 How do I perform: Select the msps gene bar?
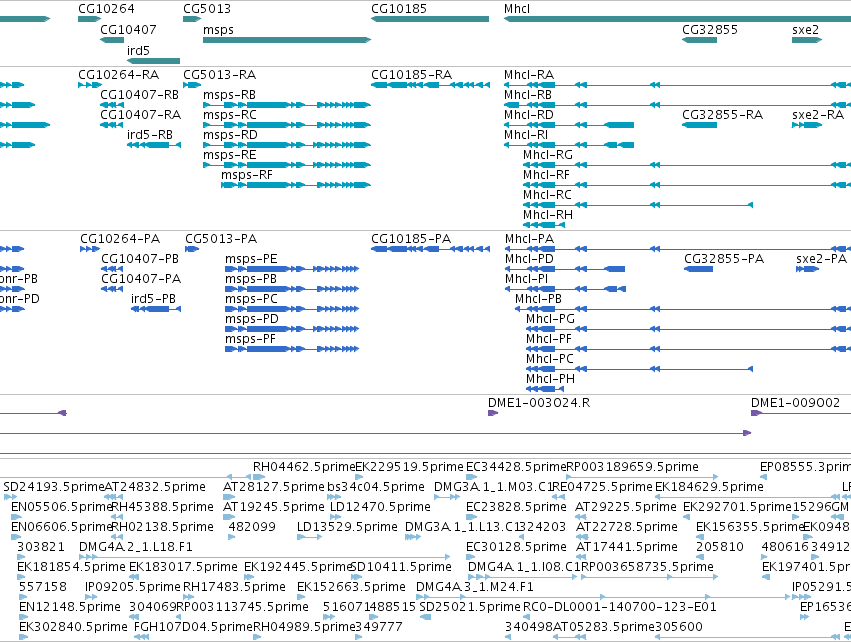coord(287,40)
